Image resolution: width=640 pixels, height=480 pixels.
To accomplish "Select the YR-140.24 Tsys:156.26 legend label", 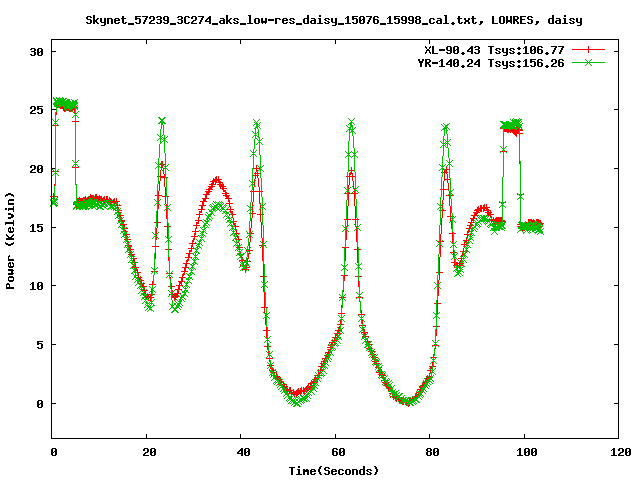I will pyautogui.click(x=491, y=63).
